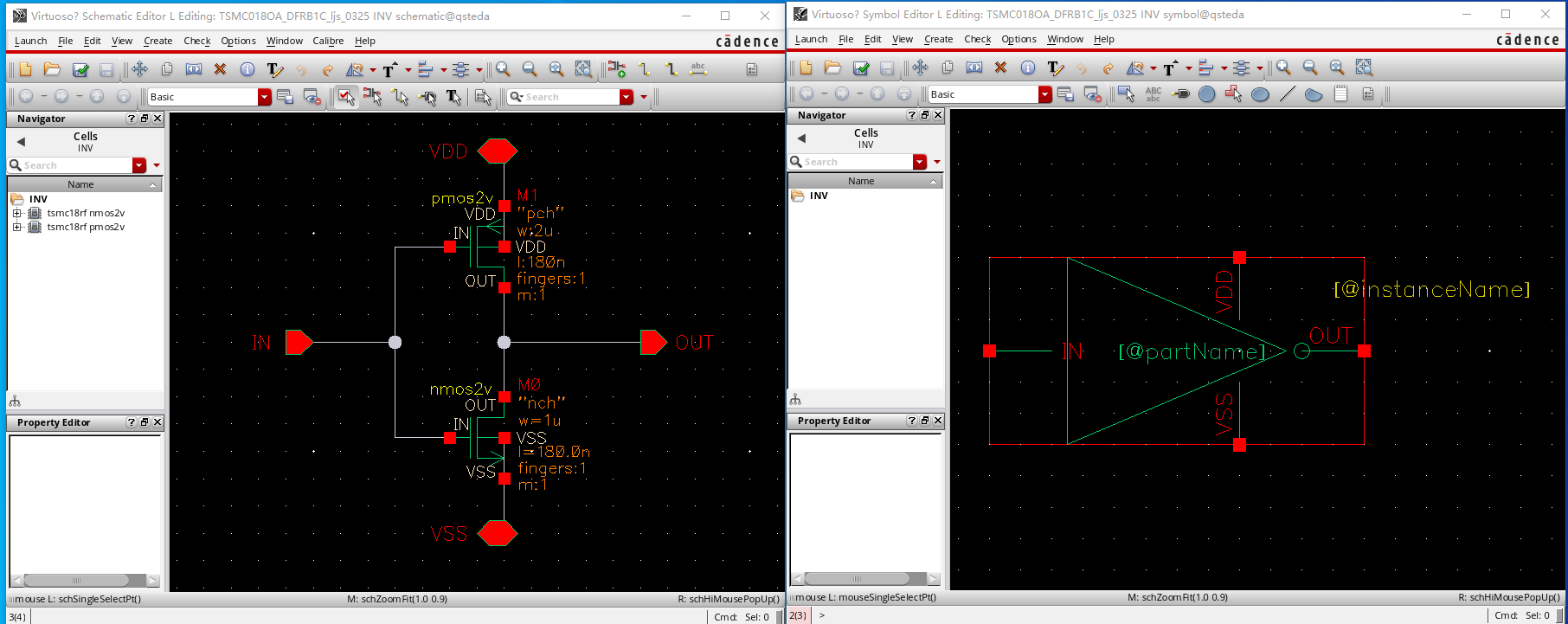Screen dimensions: 1568x624
Task: Select the INV folder in Symbol Navigator
Action: pos(810,196)
